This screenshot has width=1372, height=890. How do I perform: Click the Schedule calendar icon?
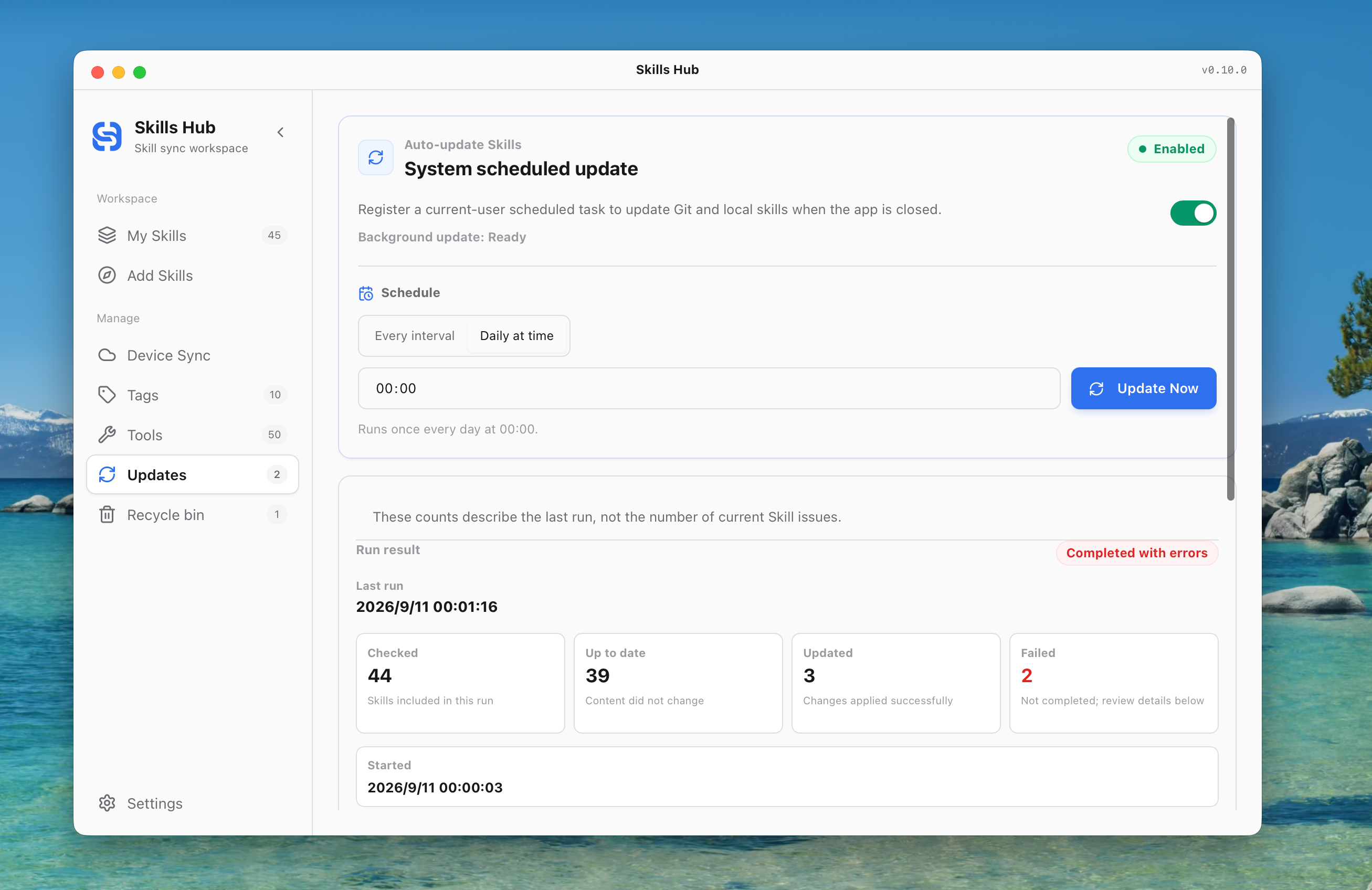pyautogui.click(x=366, y=293)
